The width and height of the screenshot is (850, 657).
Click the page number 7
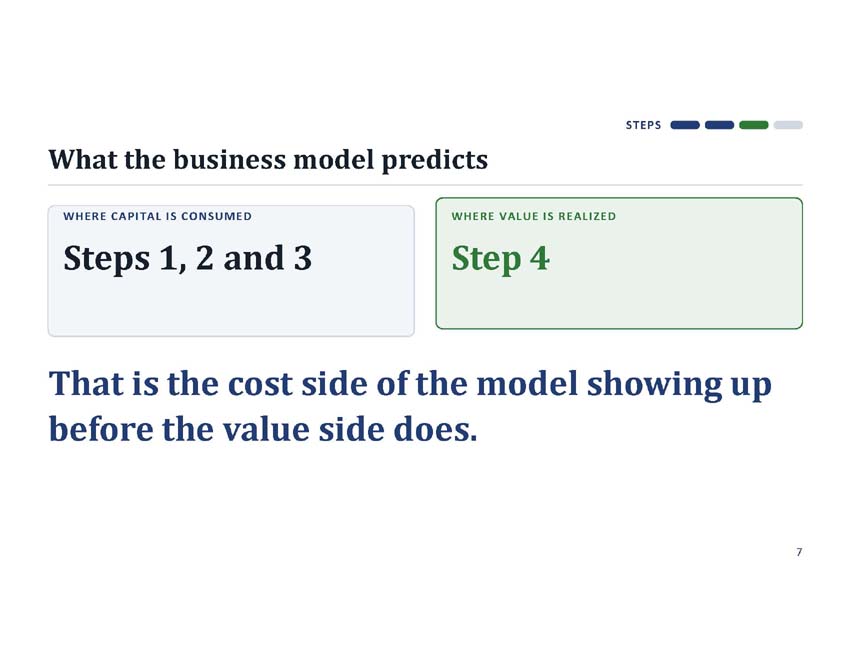799,552
